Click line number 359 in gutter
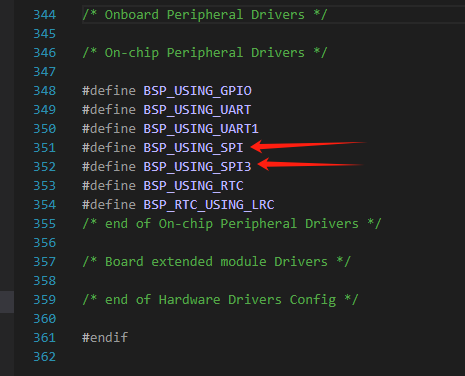The width and height of the screenshot is (465, 376). point(45,300)
